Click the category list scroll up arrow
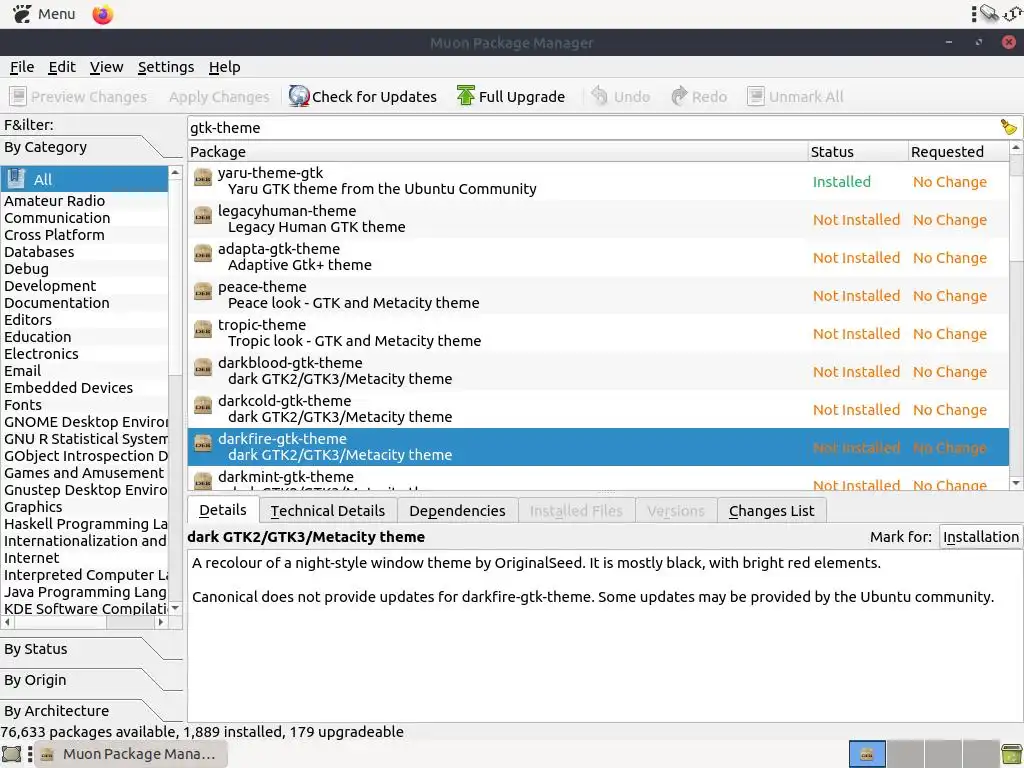This screenshot has height=768, width=1024. [175, 172]
